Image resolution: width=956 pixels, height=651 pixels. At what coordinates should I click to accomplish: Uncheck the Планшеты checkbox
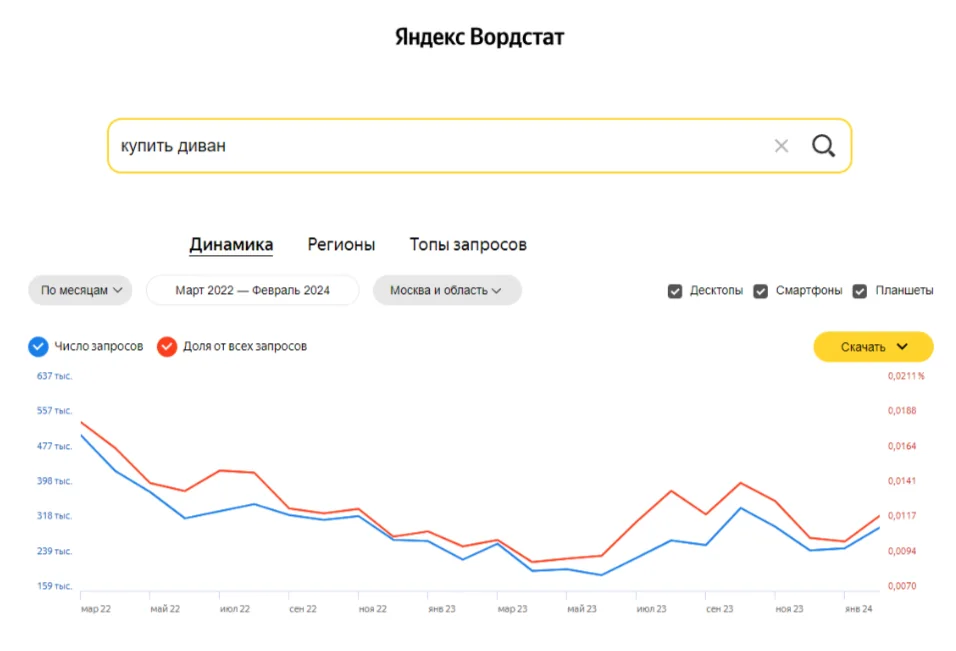click(x=860, y=291)
